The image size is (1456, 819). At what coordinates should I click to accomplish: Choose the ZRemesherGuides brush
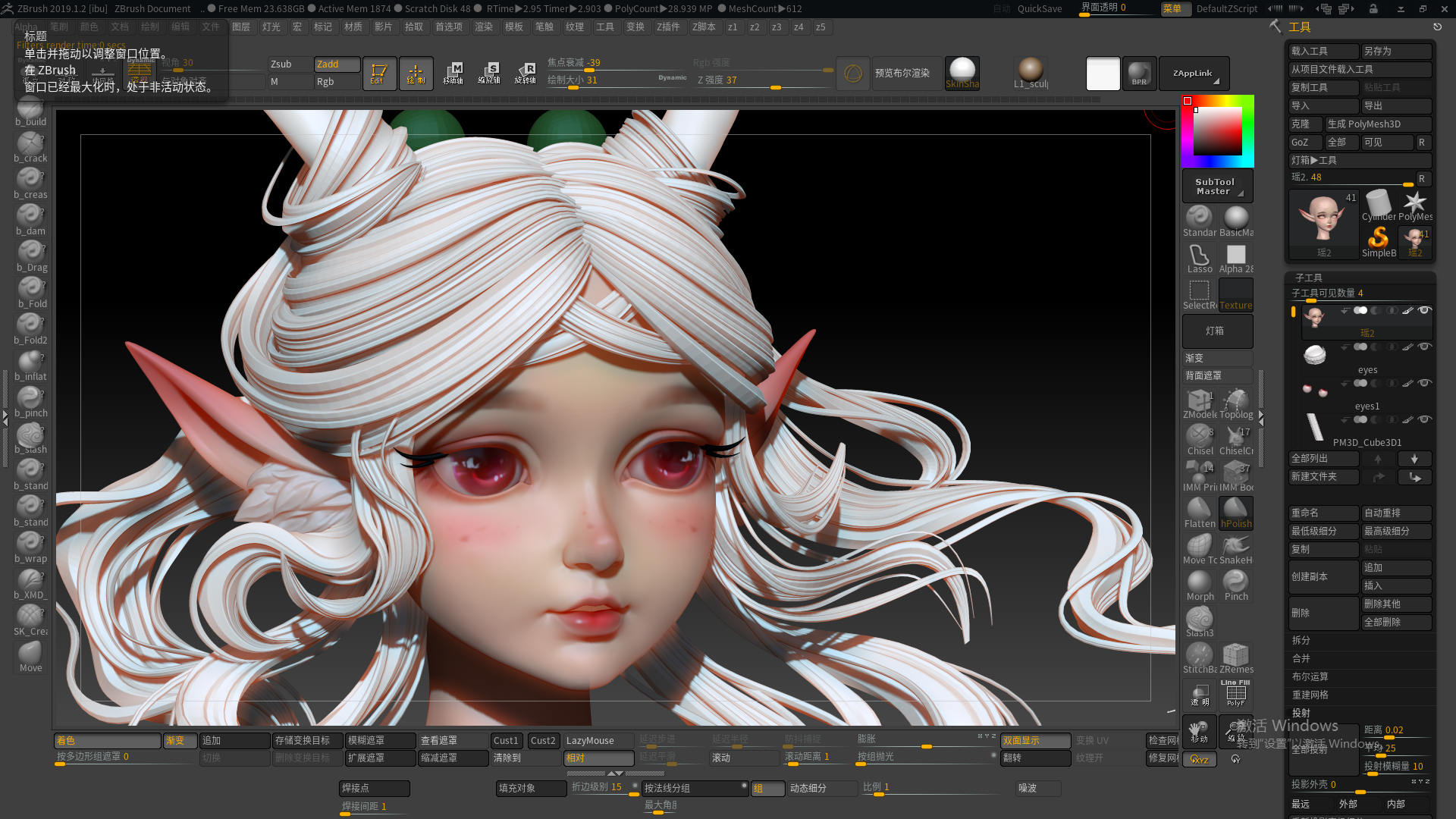click(1236, 658)
